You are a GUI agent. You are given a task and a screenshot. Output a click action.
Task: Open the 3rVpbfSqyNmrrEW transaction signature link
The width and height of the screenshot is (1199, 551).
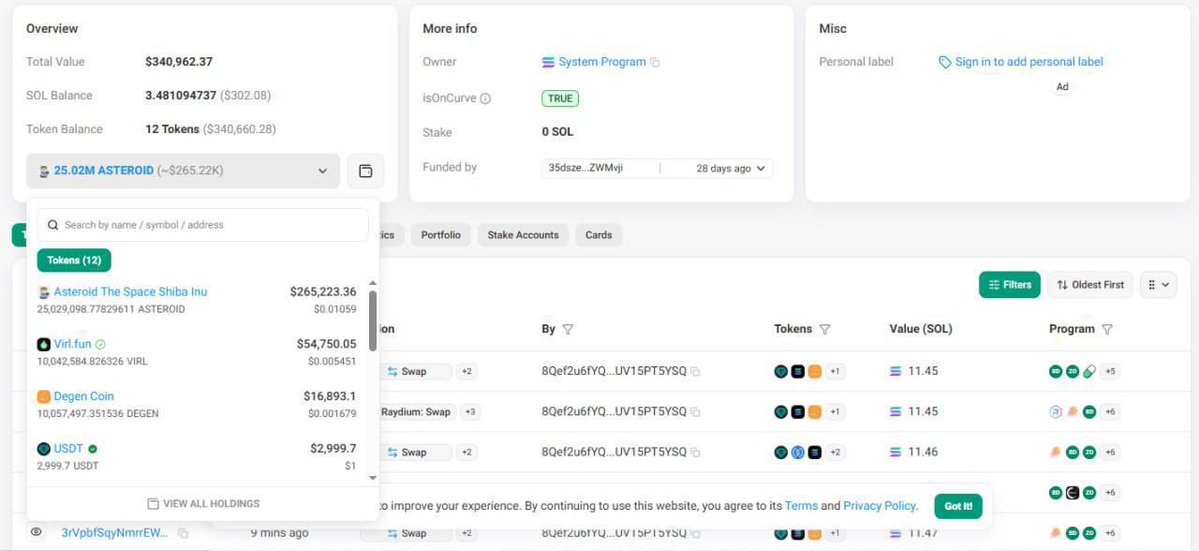(117, 533)
